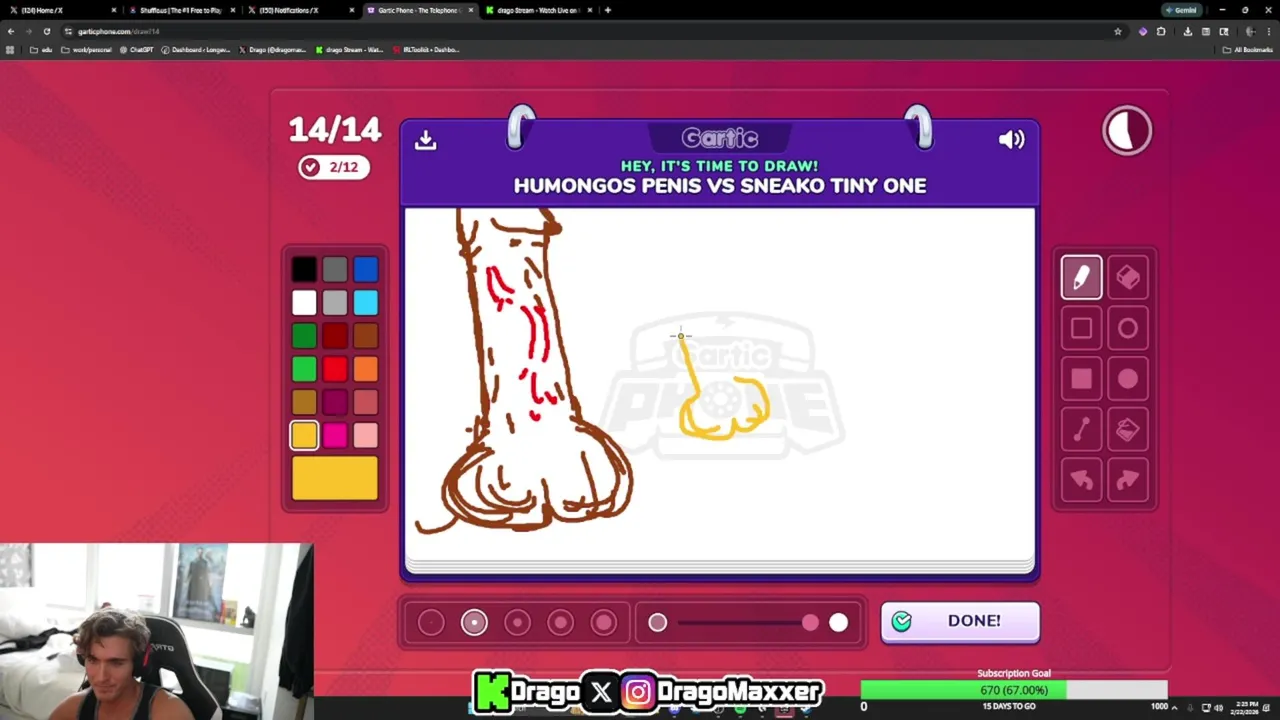This screenshot has width=1280, height=720.
Task: Select the filled rectangle tool
Action: pos(1081,379)
